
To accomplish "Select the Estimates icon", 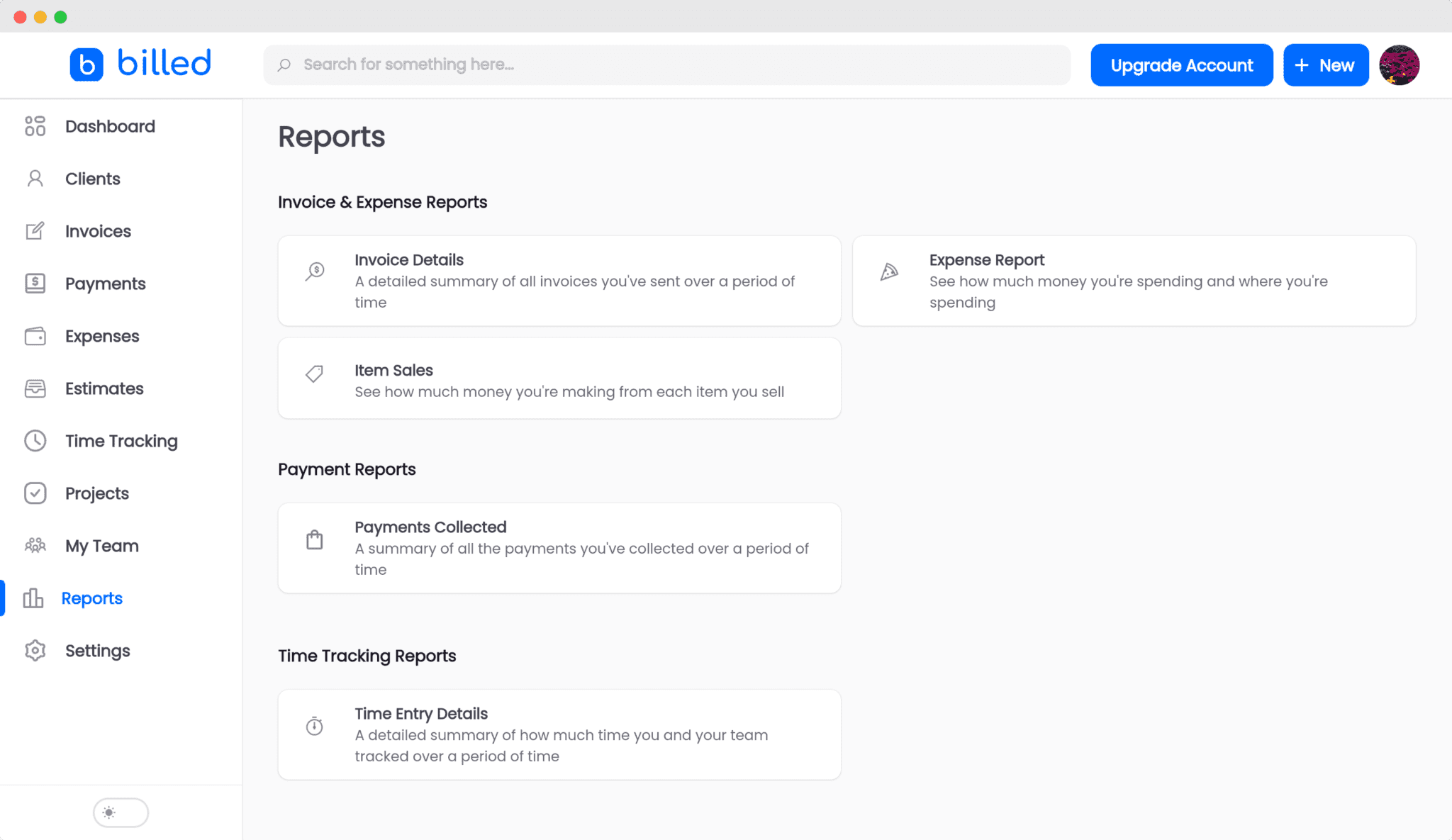I will [x=35, y=388].
